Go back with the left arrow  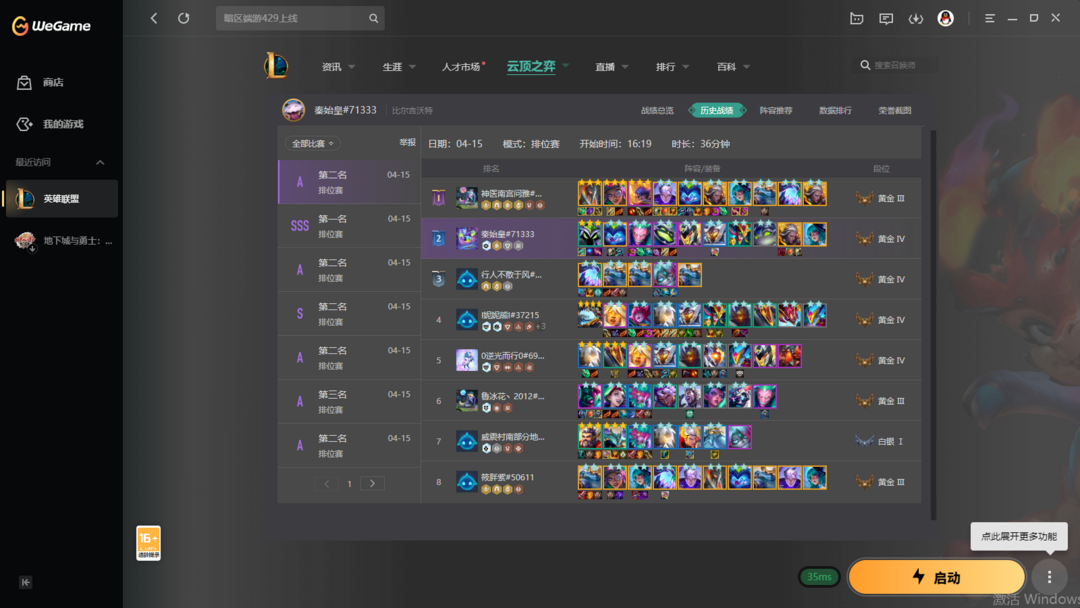coord(154,19)
